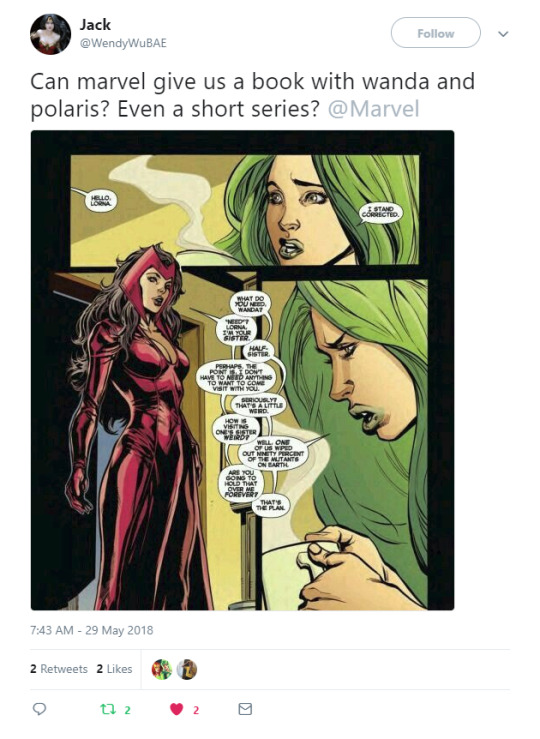Screen dimensions: 540x739
Task: Click the green retweet count number
Action: [x=127, y=710]
